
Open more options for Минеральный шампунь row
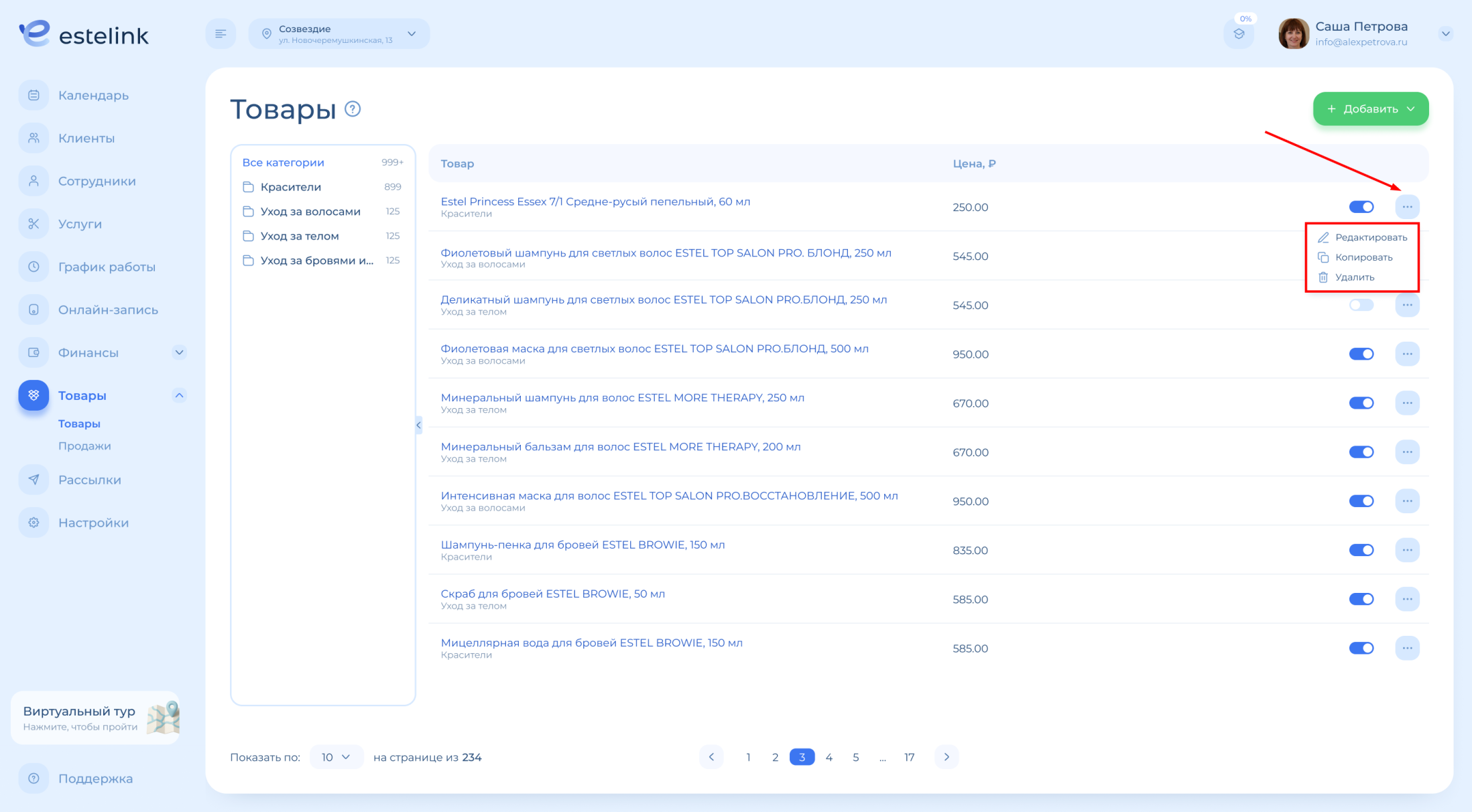point(1407,403)
